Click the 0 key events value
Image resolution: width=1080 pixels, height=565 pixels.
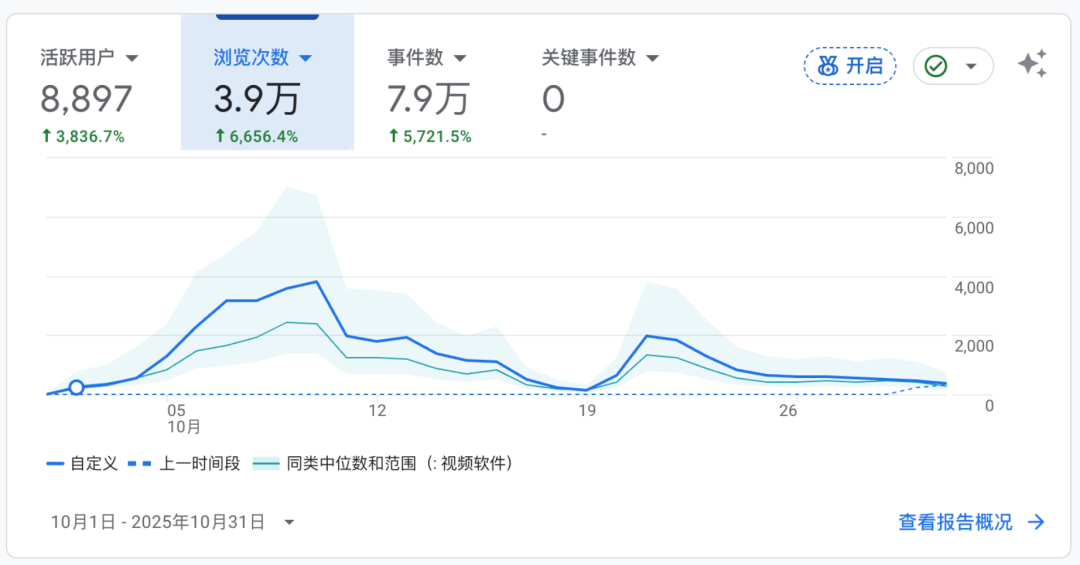click(x=553, y=99)
